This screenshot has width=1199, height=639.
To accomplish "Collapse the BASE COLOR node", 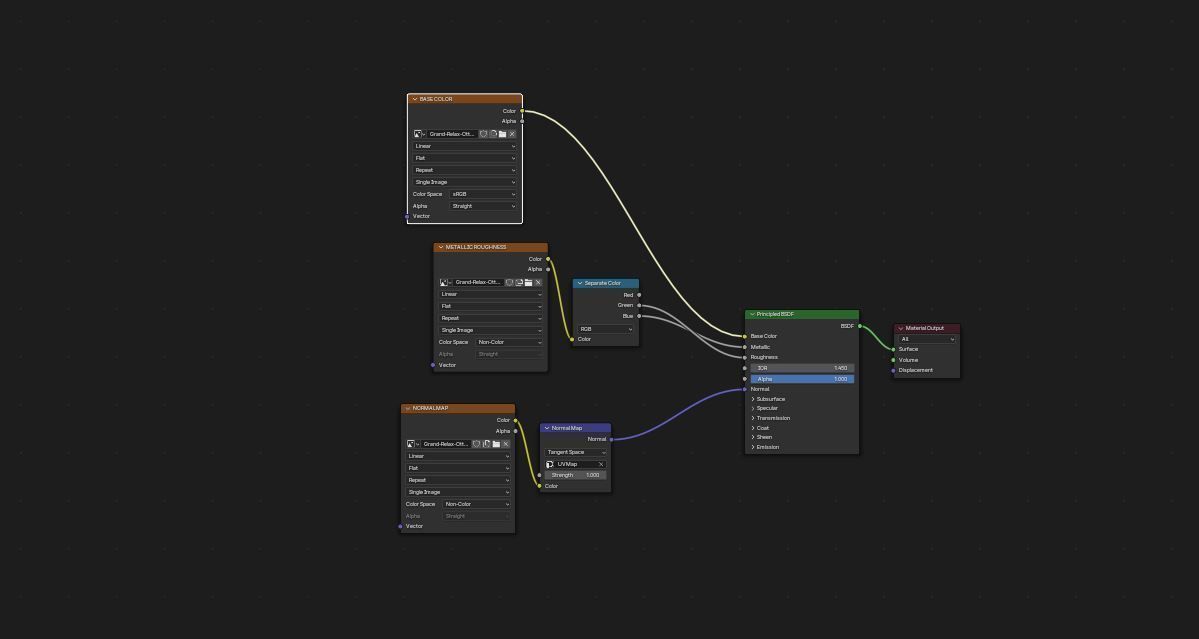I will coord(414,99).
